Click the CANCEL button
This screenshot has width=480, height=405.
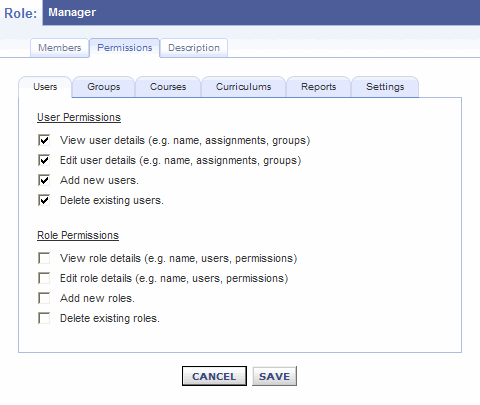[x=214, y=376]
